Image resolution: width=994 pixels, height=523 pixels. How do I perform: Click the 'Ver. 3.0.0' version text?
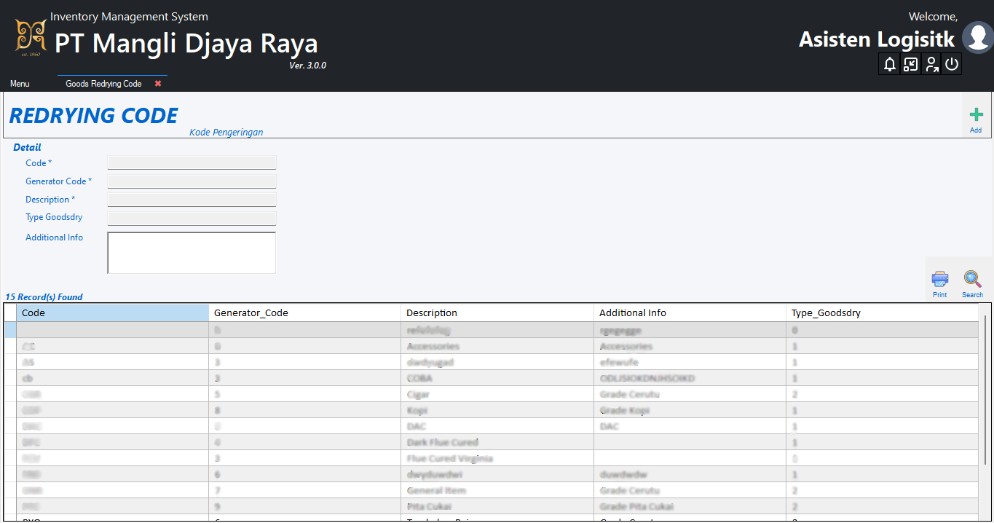pos(307,65)
